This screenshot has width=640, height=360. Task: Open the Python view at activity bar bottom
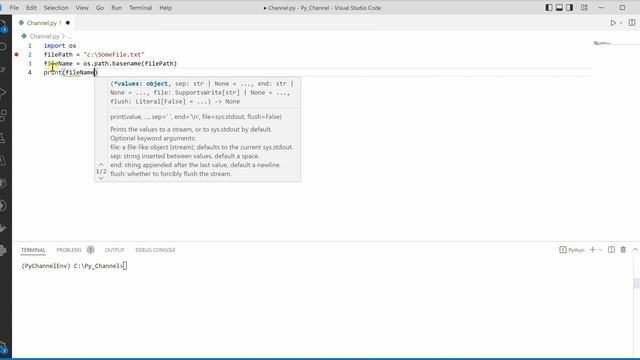[x=3, y=250]
